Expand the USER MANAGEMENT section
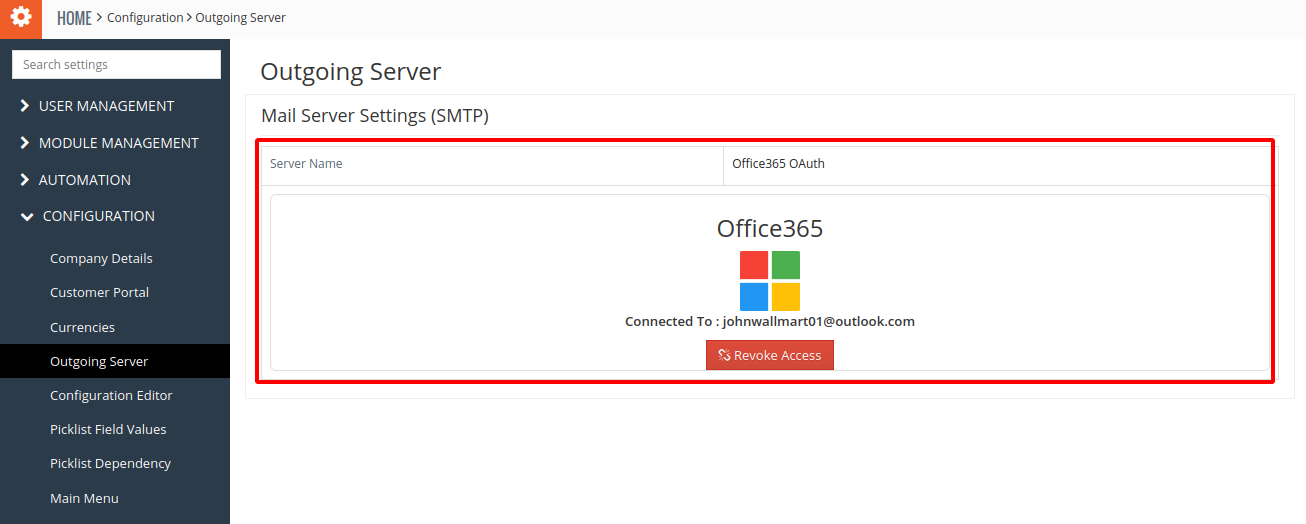1306x524 pixels. [106, 106]
